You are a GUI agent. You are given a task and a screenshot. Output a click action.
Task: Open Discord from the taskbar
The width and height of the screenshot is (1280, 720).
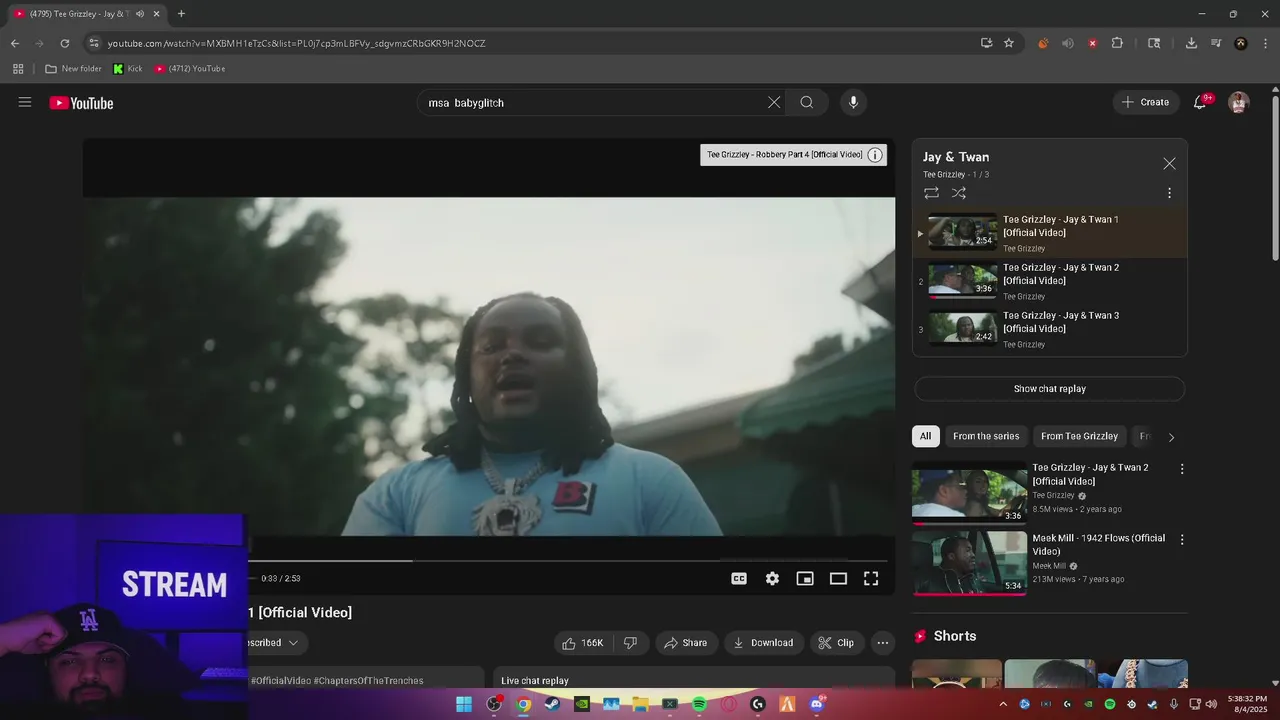tap(817, 704)
